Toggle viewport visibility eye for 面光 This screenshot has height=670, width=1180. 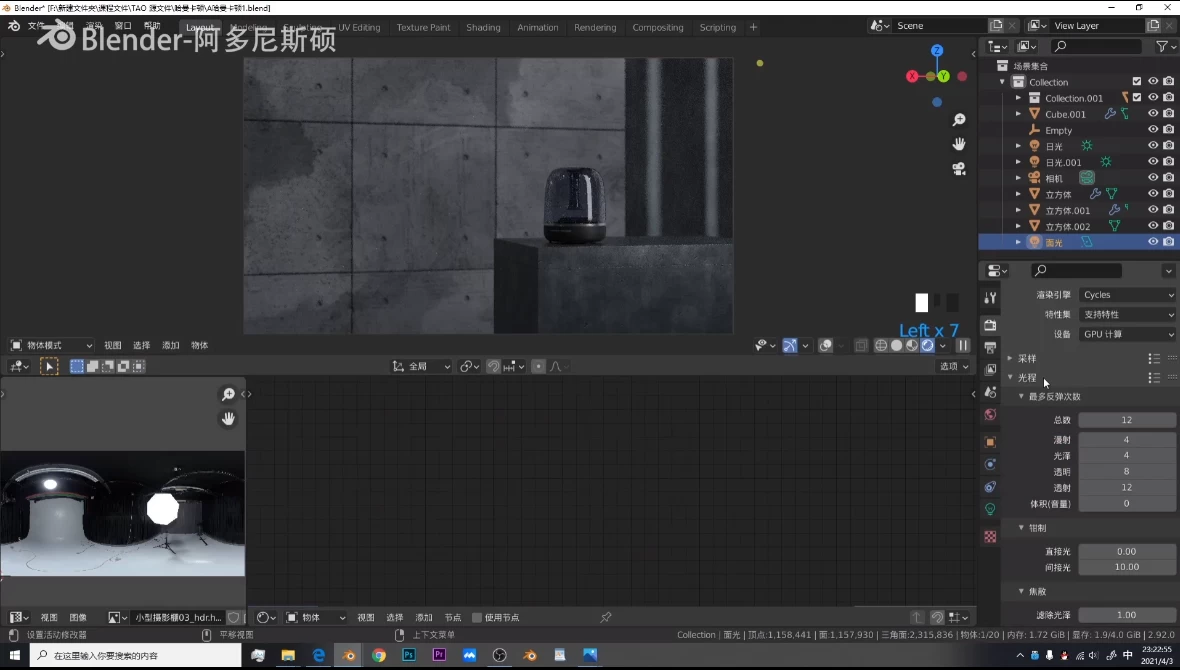[x=1152, y=241]
